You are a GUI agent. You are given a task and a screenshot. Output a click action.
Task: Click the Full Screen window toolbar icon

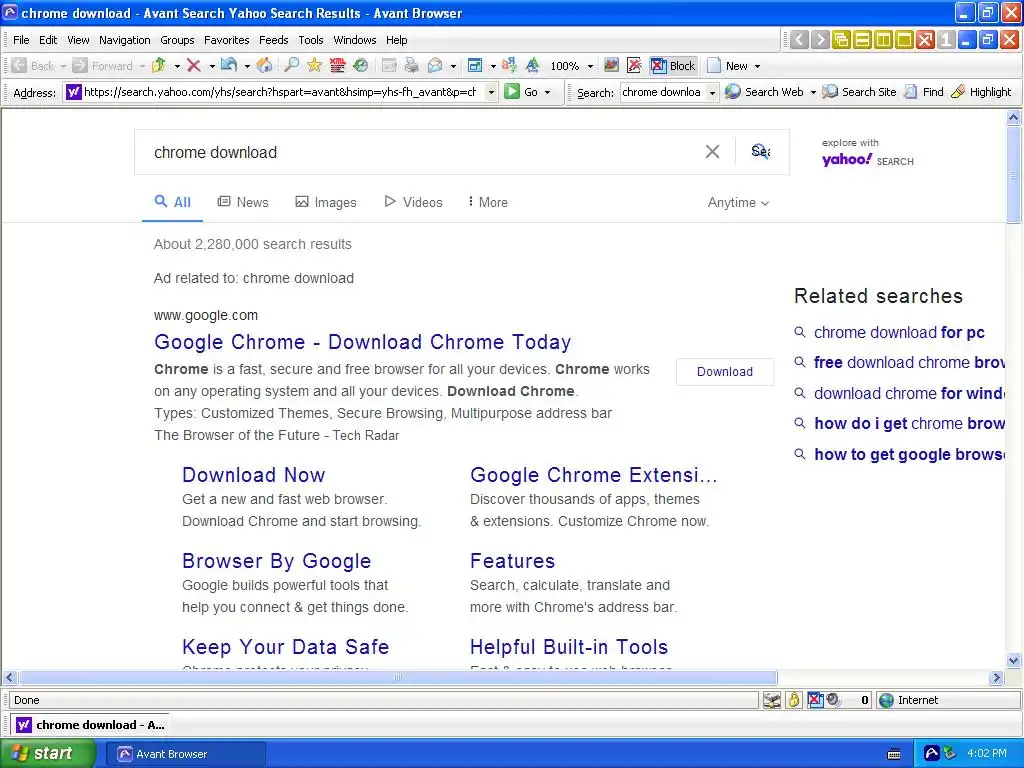pyautogui.click(x=475, y=65)
